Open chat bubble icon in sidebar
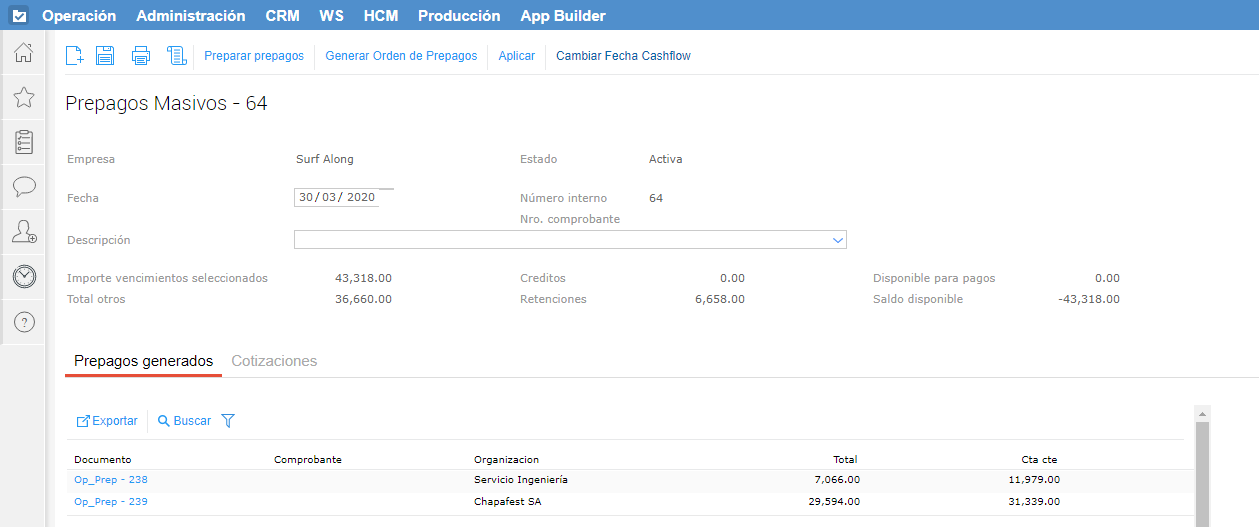The image size is (1259, 527). [x=24, y=187]
